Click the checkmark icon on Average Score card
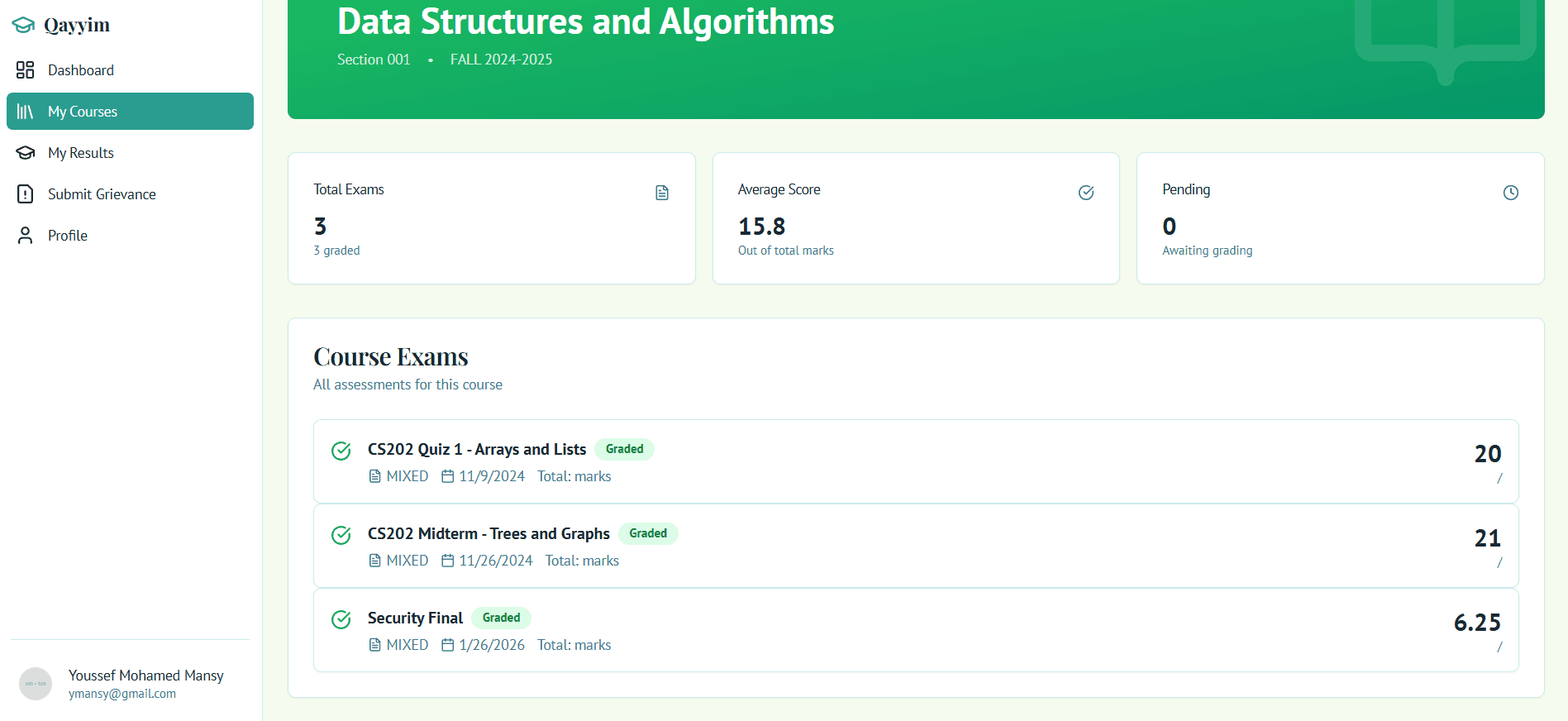The height and width of the screenshot is (721, 1568). click(1086, 192)
